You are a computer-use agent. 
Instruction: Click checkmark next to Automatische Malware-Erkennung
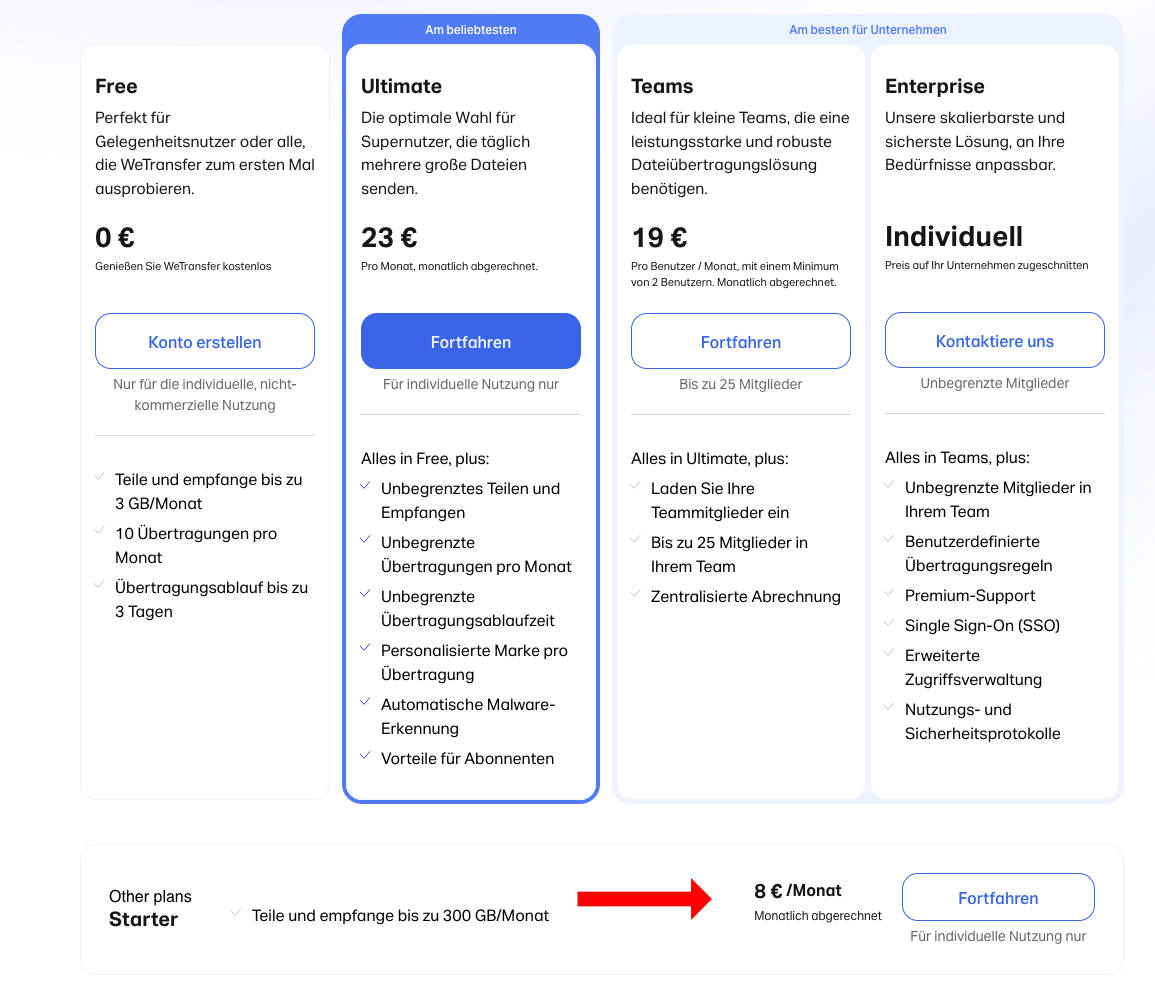click(x=365, y=701)
